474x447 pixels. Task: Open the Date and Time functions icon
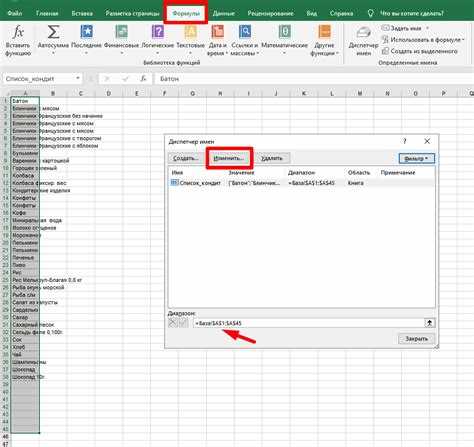pos(218,32)
